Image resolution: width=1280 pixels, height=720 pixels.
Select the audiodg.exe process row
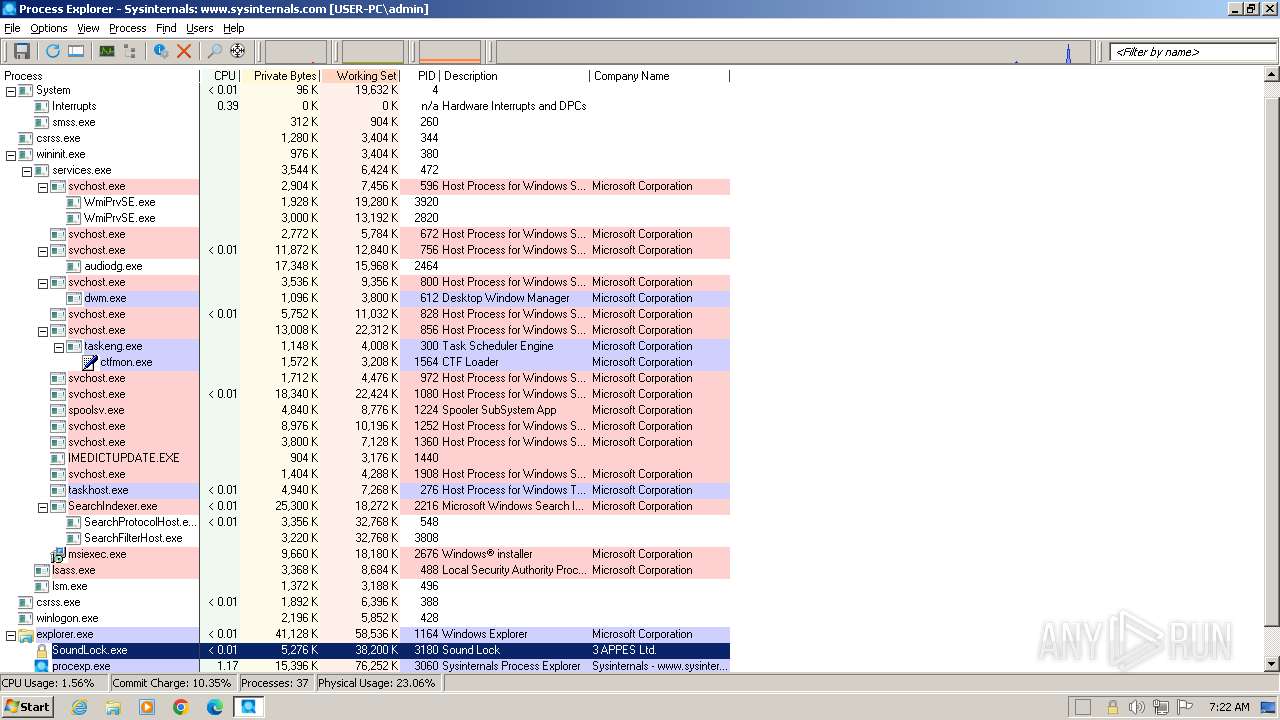click(365, 266)
